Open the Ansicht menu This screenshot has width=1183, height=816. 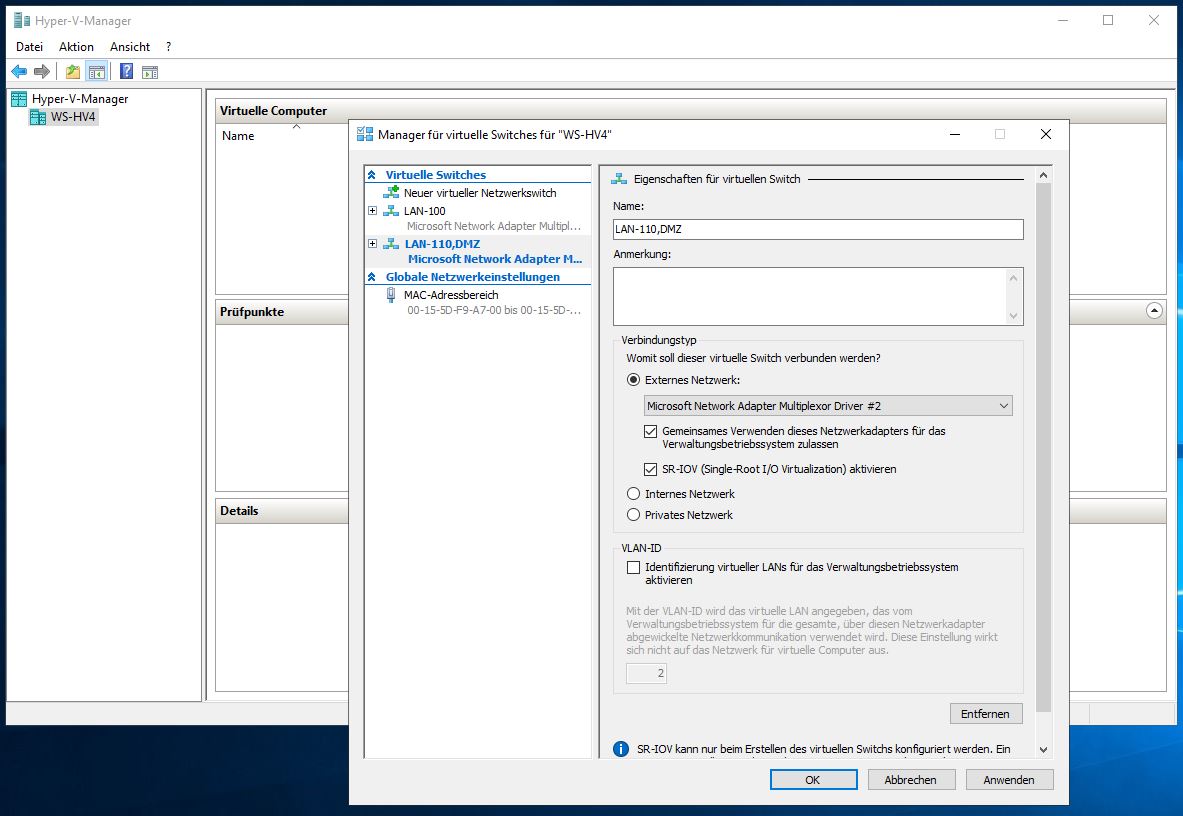(x=130, y=47)
